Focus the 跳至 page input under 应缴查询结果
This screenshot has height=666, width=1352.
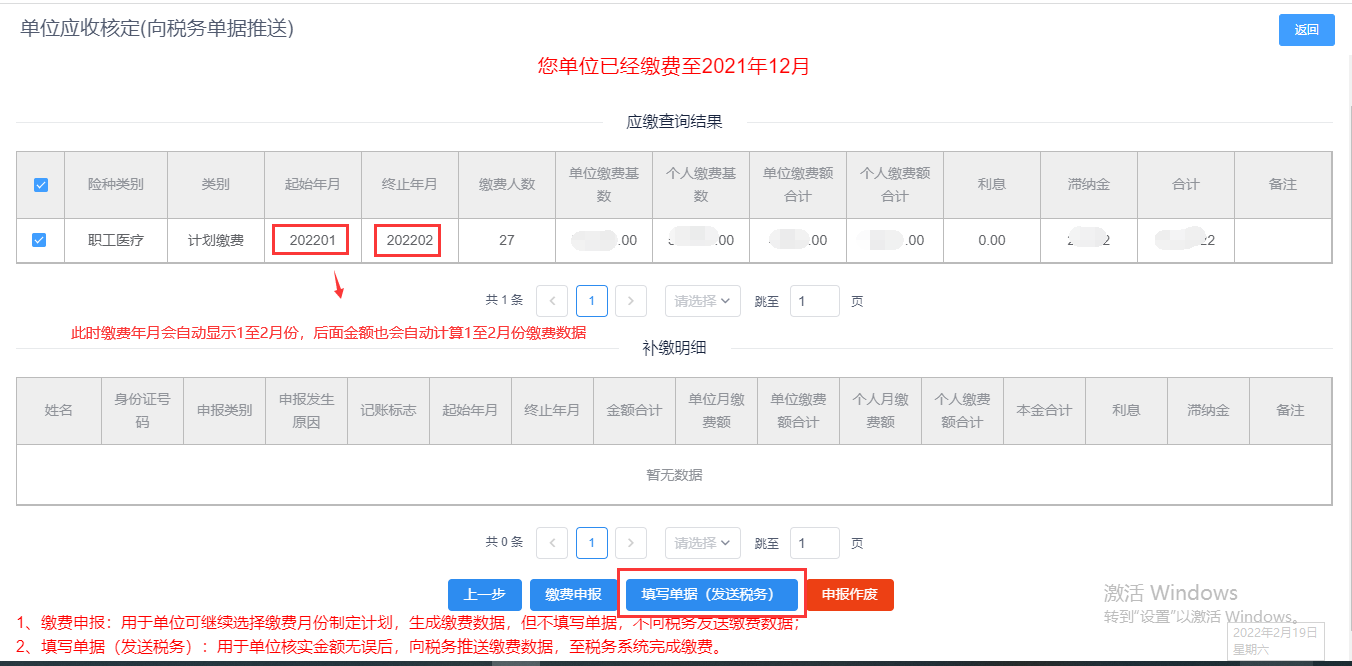click(814, 301)
